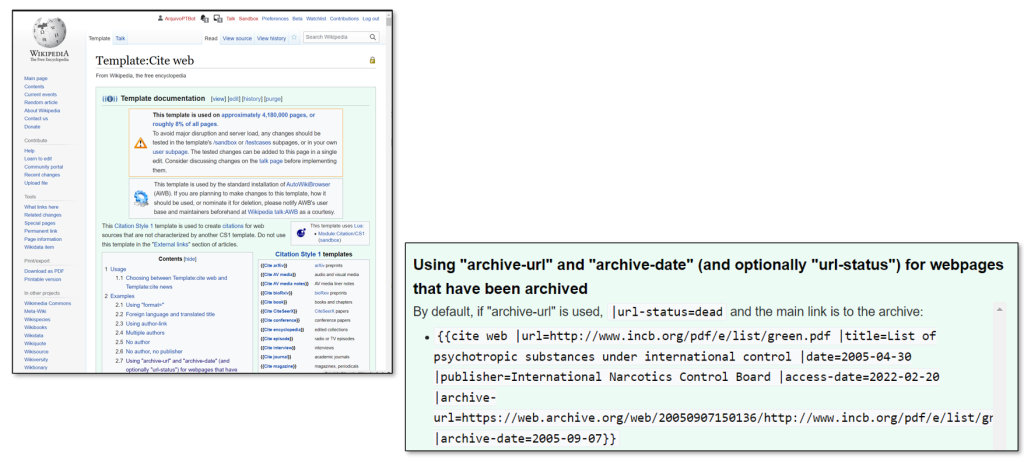Open Current events in sidebar

click(40, 95)
